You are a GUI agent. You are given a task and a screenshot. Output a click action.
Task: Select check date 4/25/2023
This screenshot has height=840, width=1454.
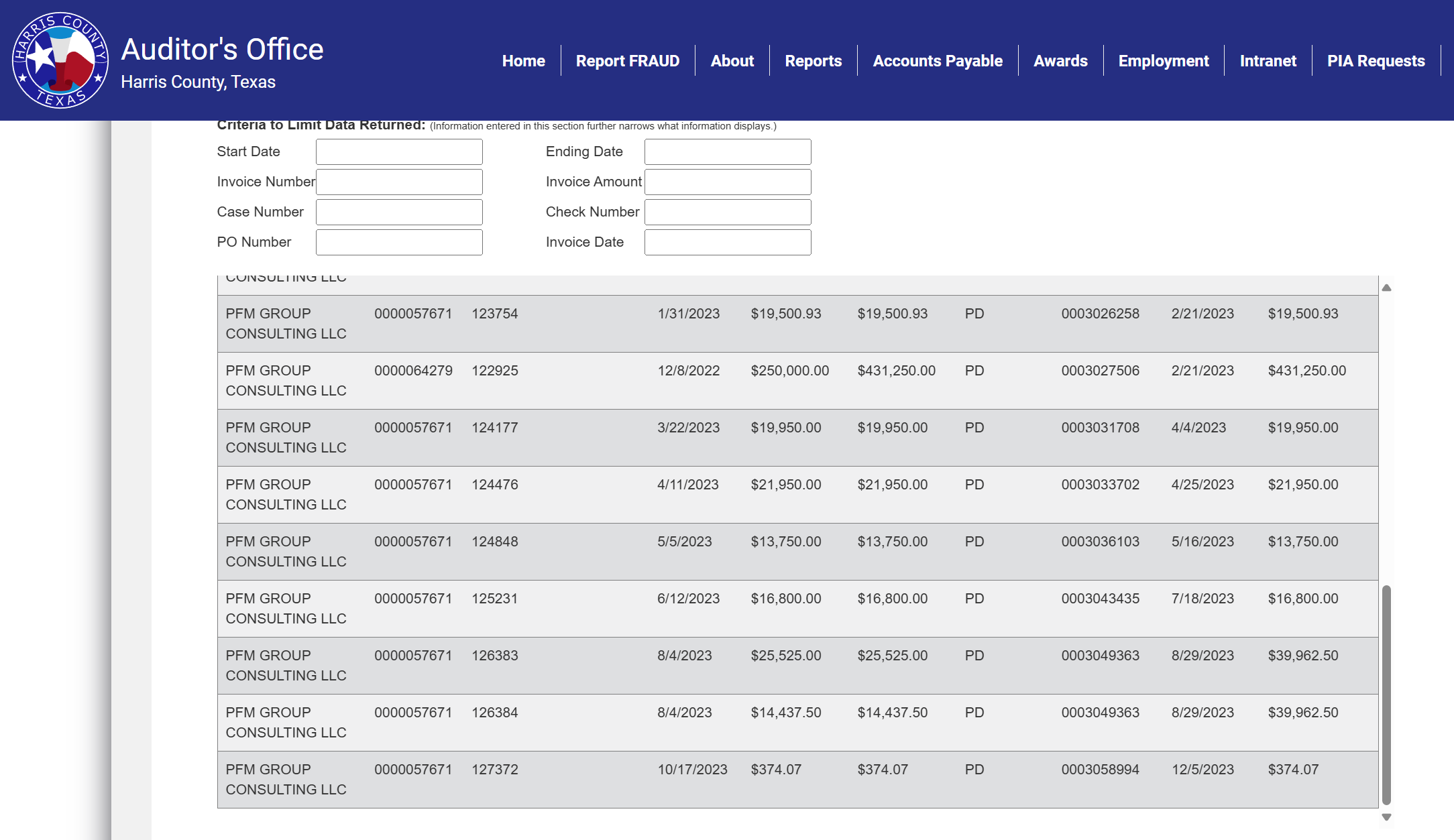click(1203, 485)
